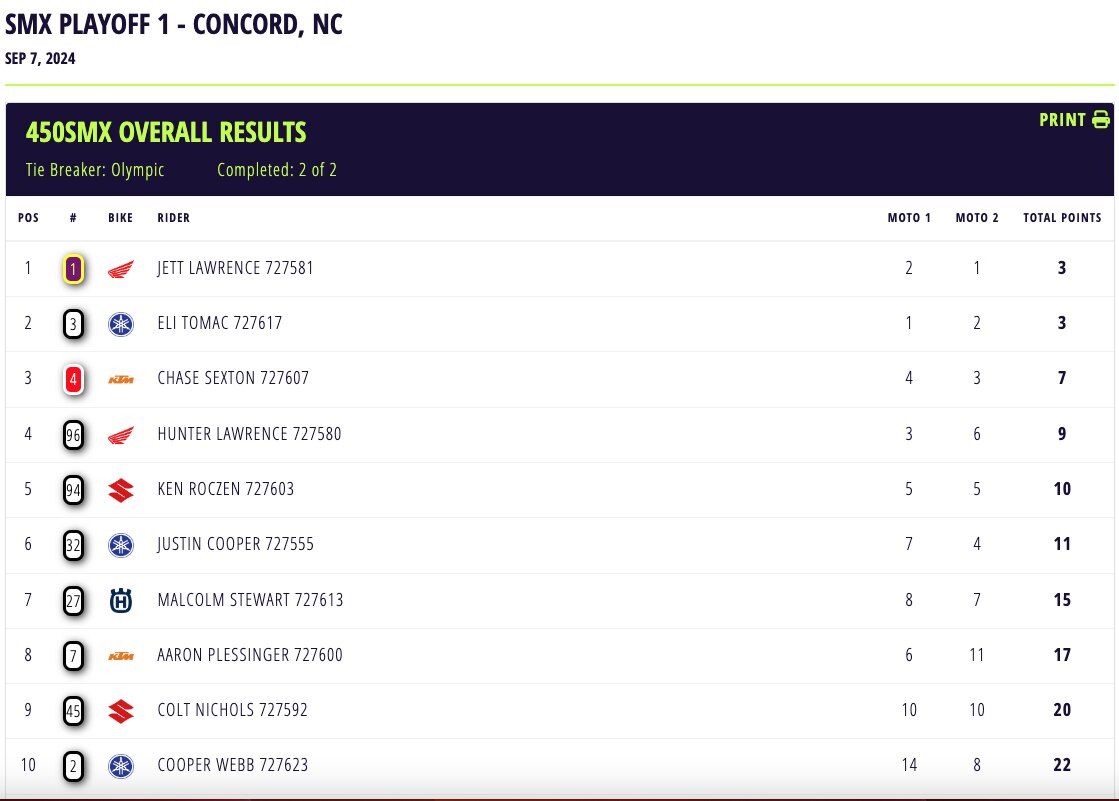Click the PRINT printer icon
The width and height of the screenshot is (1119, 801).
point(1100,120)
